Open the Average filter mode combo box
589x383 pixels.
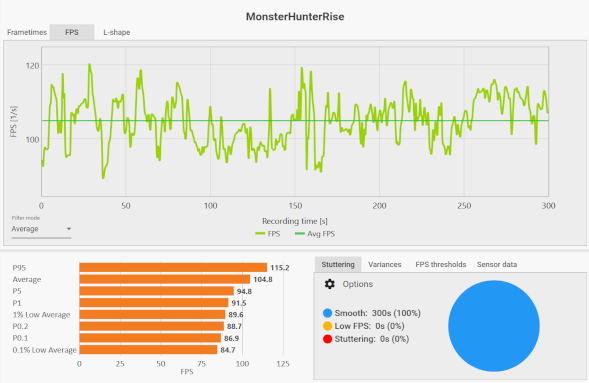tap(41, 229)
